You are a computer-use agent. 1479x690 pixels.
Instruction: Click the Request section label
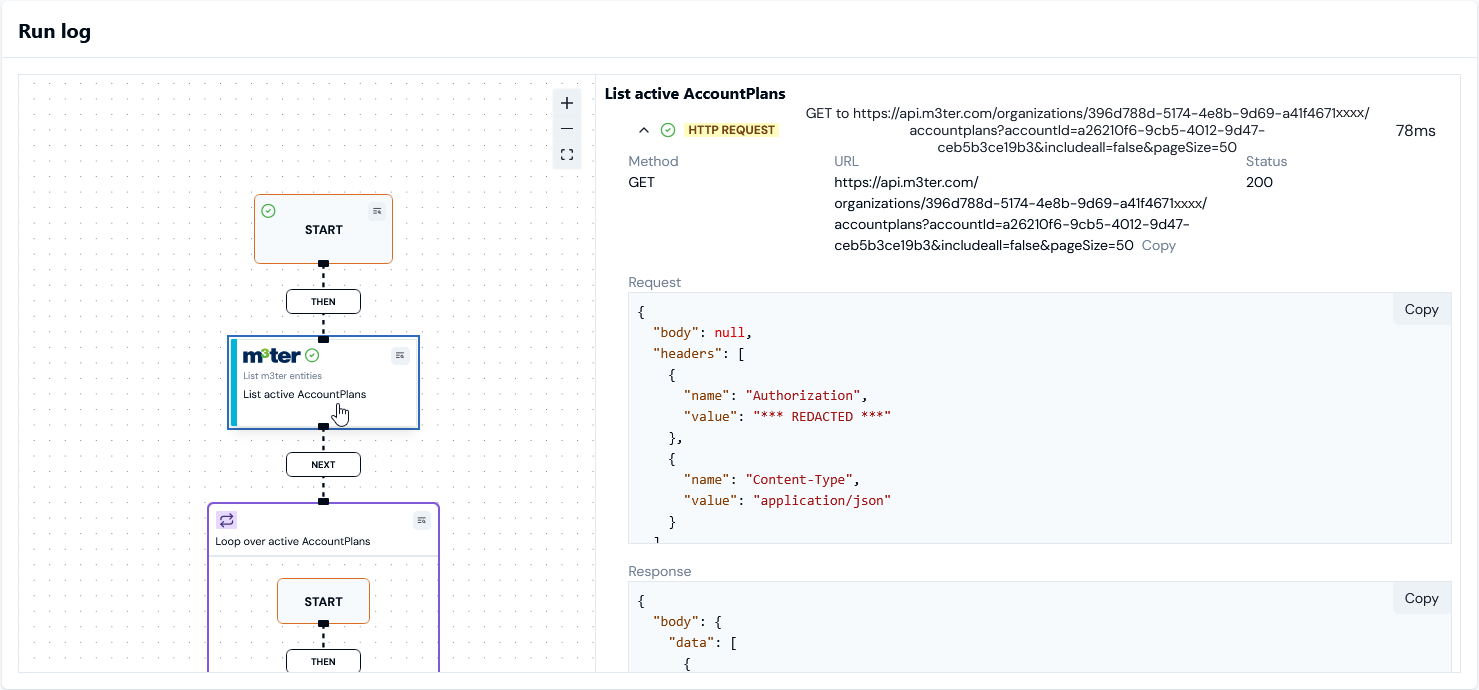tap(655, 282)
